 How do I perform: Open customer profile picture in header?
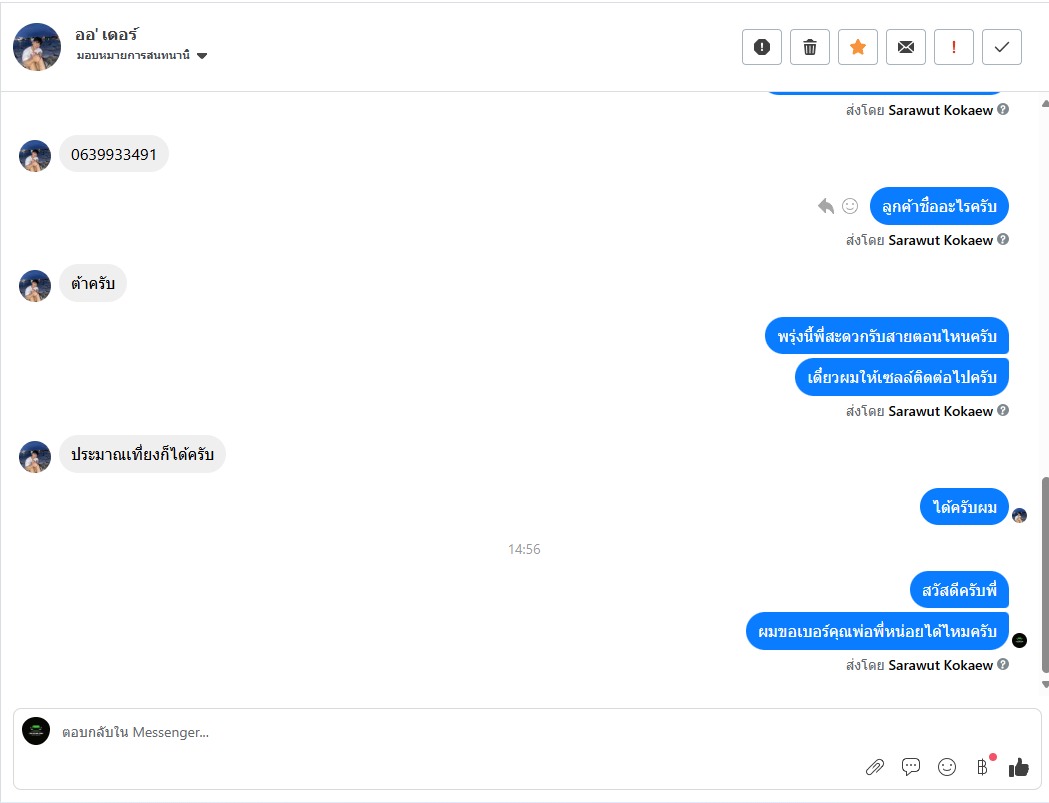(x=37, y=47)
